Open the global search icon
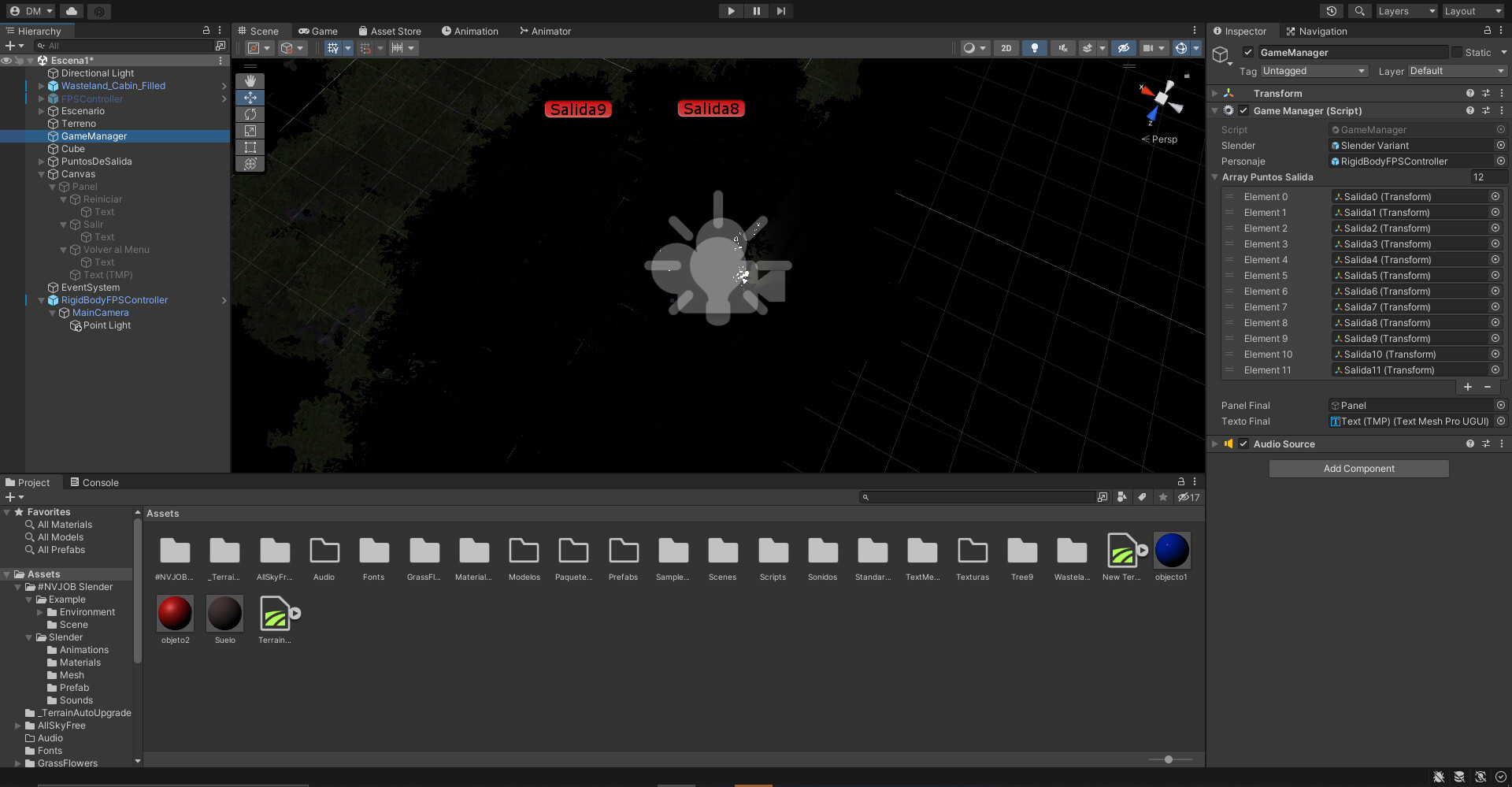This screenshot has height=787, width=1512. click(x=1359, y=11)
